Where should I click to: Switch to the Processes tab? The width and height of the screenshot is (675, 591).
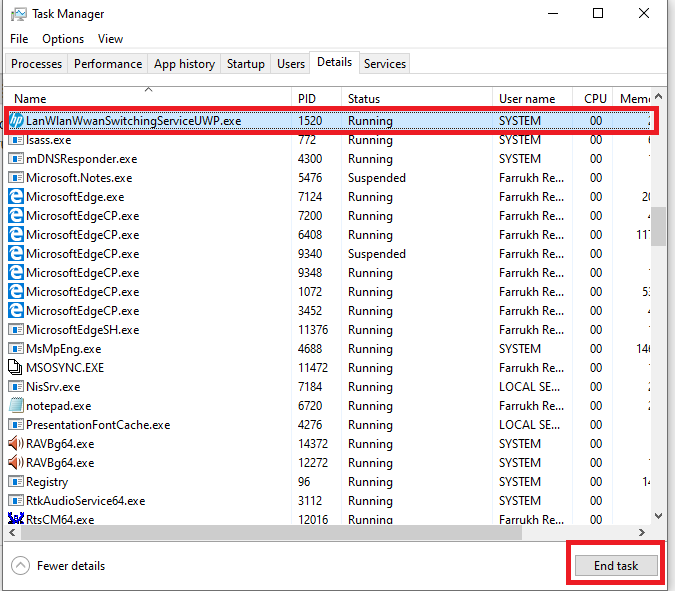pyautogui.click(x=36, y=64)
